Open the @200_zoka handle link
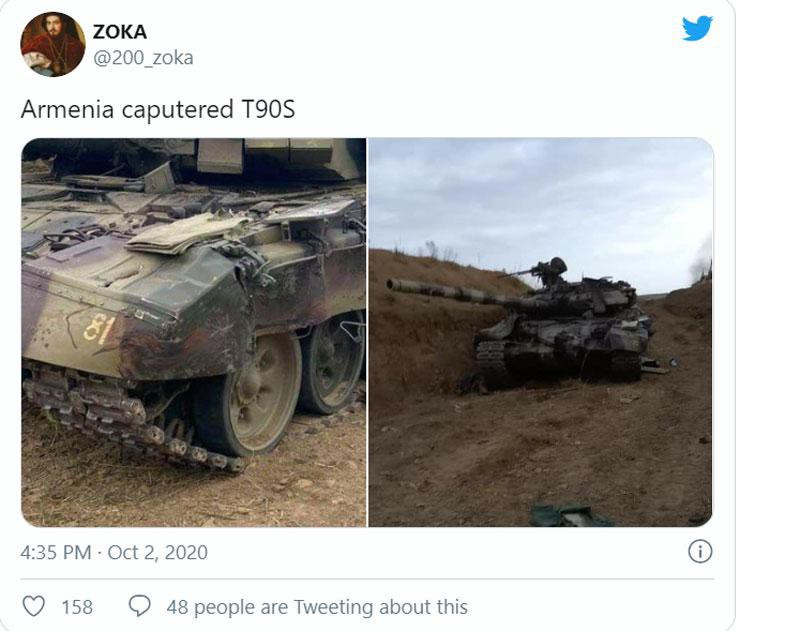The image size is (800, 631). 143,58
